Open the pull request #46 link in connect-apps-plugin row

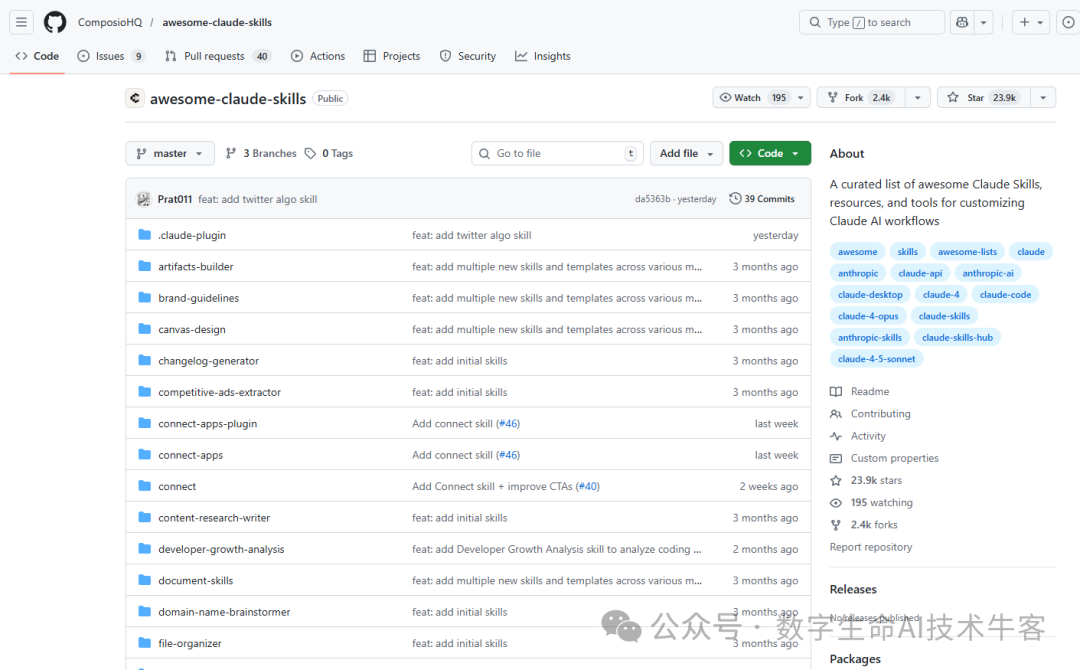click(x=508, y=423)
